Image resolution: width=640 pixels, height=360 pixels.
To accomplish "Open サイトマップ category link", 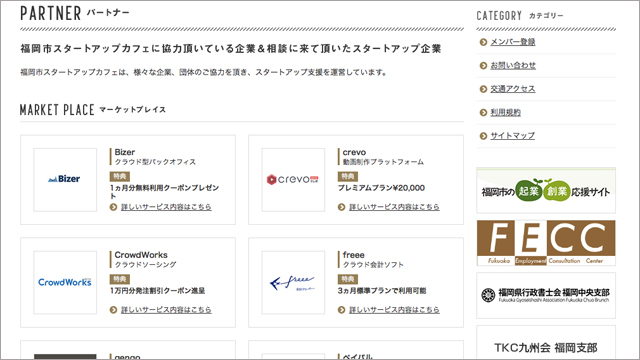I will point(512,136).
